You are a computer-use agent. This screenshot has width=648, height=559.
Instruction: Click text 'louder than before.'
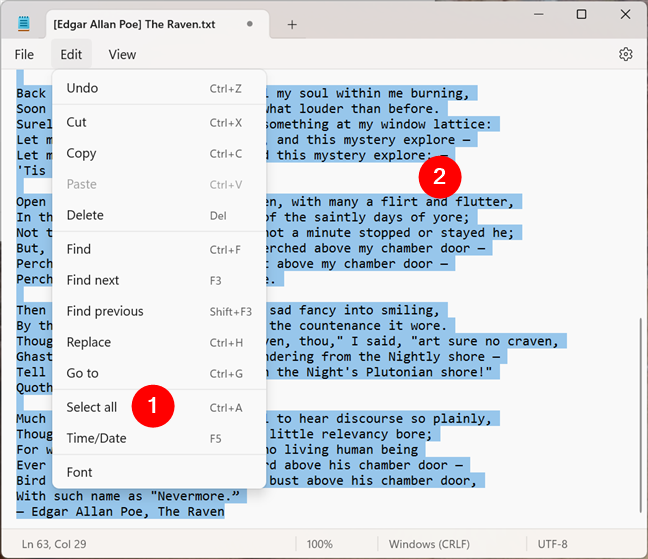tap(369, 109)
